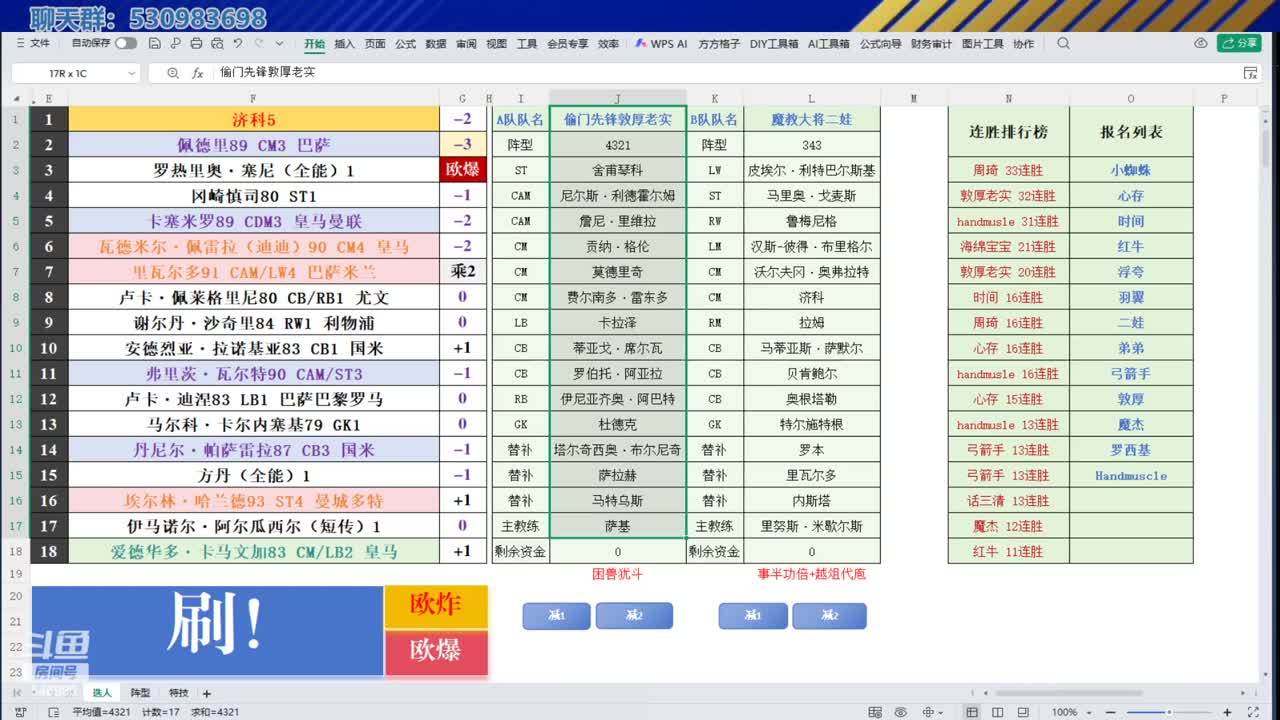Open the 文件 menu
1280x720 pixels.
[32, 44]
